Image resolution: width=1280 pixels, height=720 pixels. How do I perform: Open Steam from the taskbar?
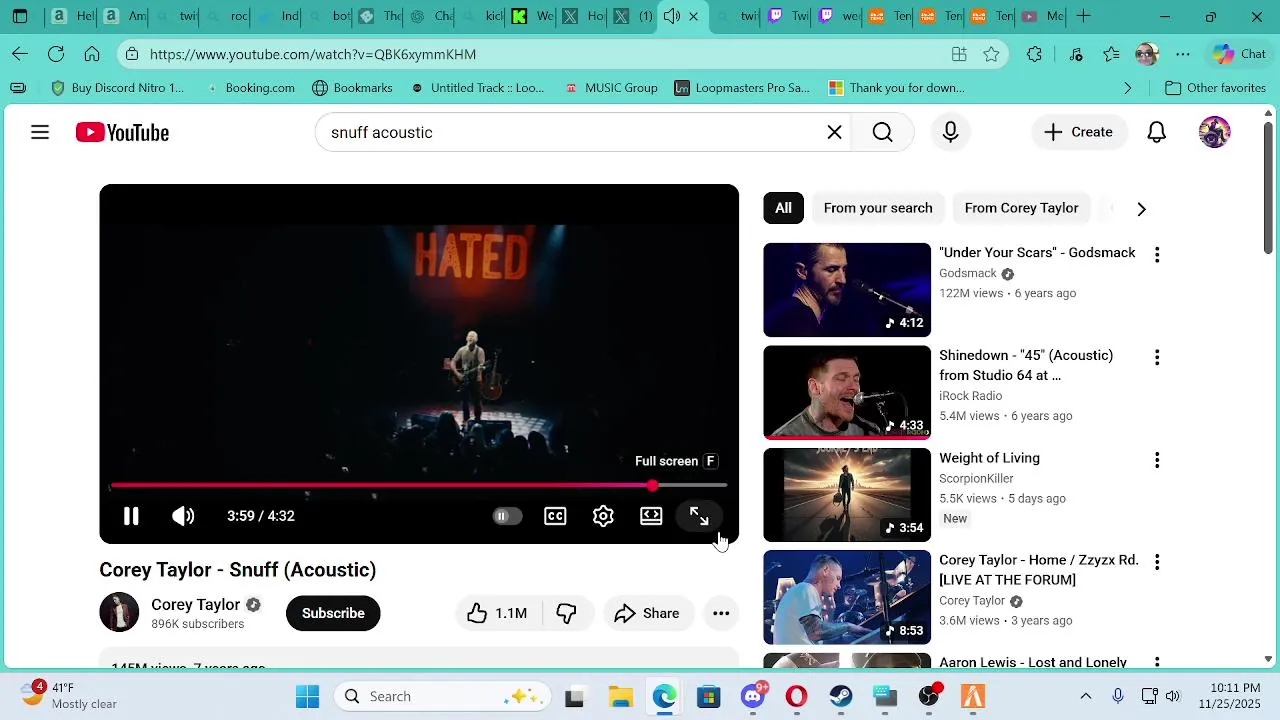click(x=841, y=696)
